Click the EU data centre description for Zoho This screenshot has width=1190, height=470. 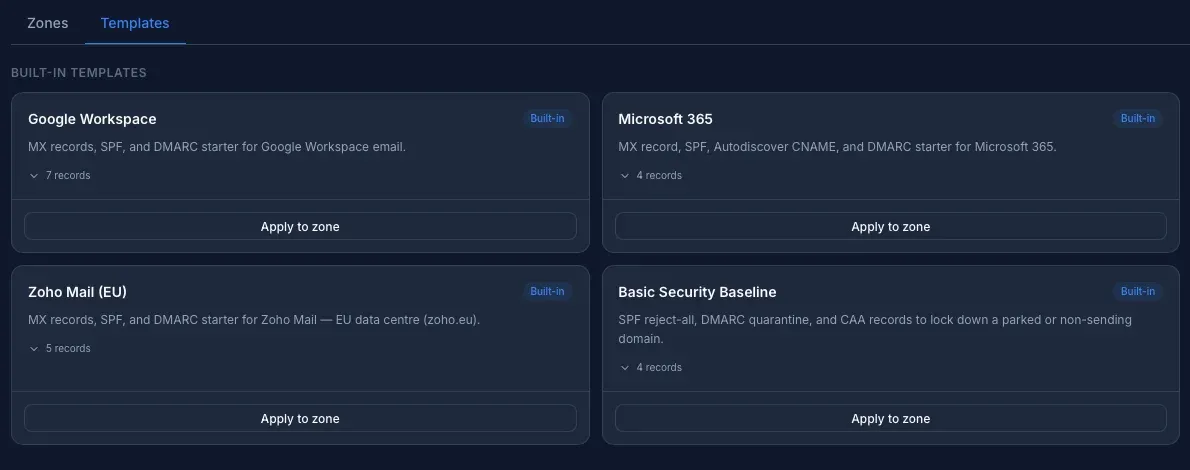pos(254,320)
